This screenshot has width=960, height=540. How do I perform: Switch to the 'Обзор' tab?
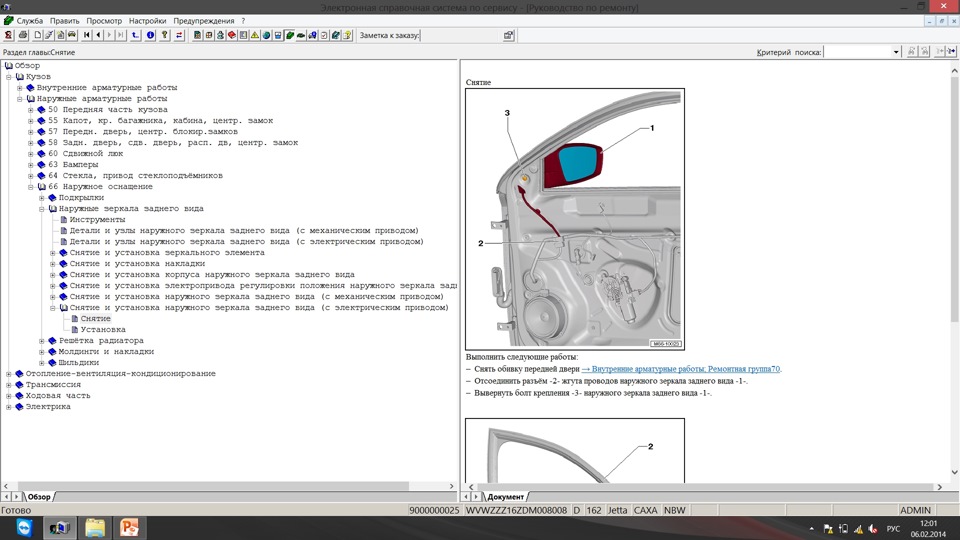coord(38,497)
